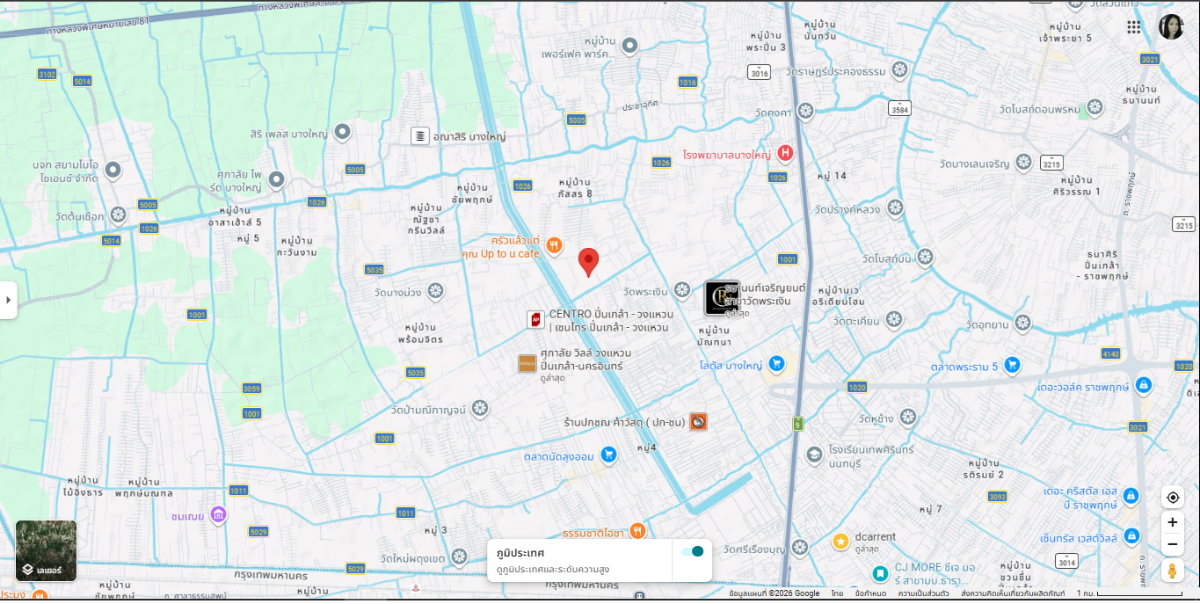Screen dimensions: 1200x604
Task: Select the วัดพระเงิน temple marker
Action: pos(682,290)
